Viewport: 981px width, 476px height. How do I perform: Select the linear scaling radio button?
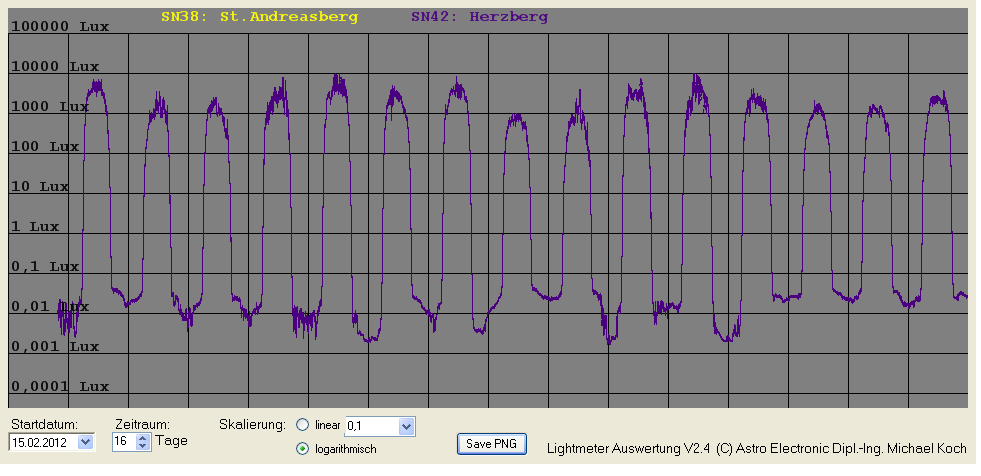[302, 425]
